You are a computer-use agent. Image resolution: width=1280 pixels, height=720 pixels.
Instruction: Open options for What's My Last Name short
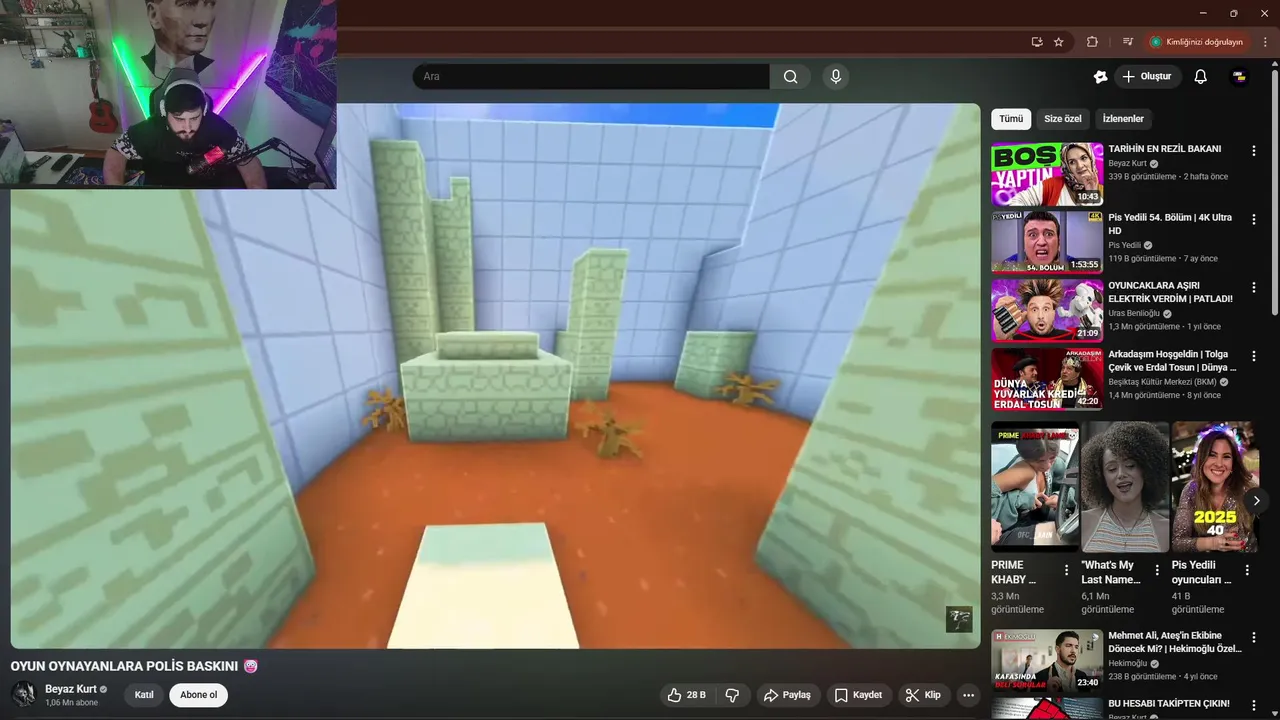(x=1157, y=571)
